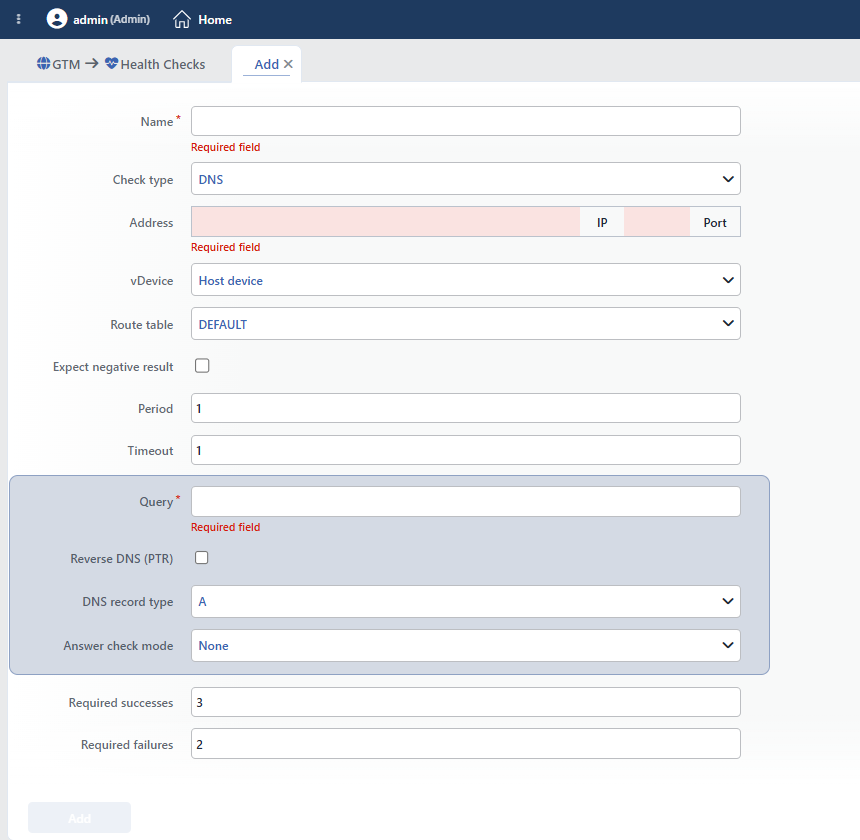Focus the Name input field
Image resolution: width=860 pixels, height=840 pixels.
pyautogui.click(x=466, y=121)
